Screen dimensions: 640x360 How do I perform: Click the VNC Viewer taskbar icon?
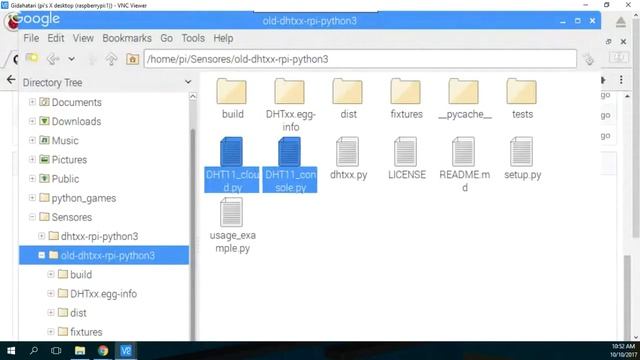[x=126, y=351]
